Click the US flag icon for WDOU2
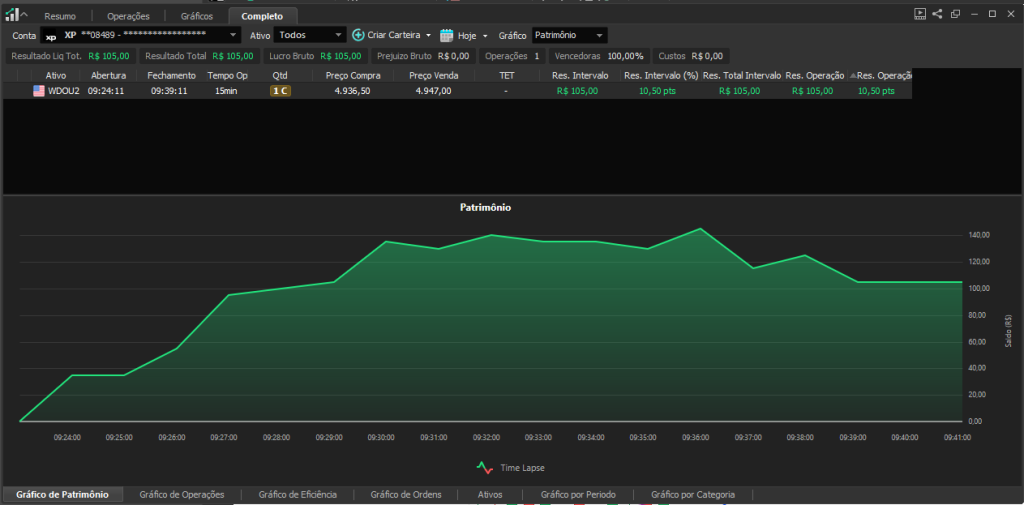The image size is (1024, 505). coord(39,91)
